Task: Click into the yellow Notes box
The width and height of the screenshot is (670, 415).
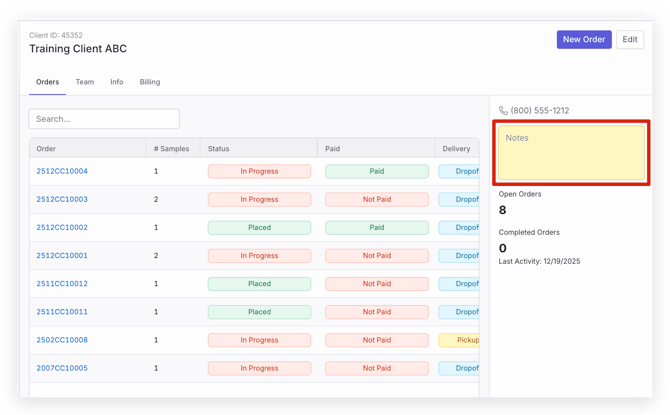Action: (572, 153)
